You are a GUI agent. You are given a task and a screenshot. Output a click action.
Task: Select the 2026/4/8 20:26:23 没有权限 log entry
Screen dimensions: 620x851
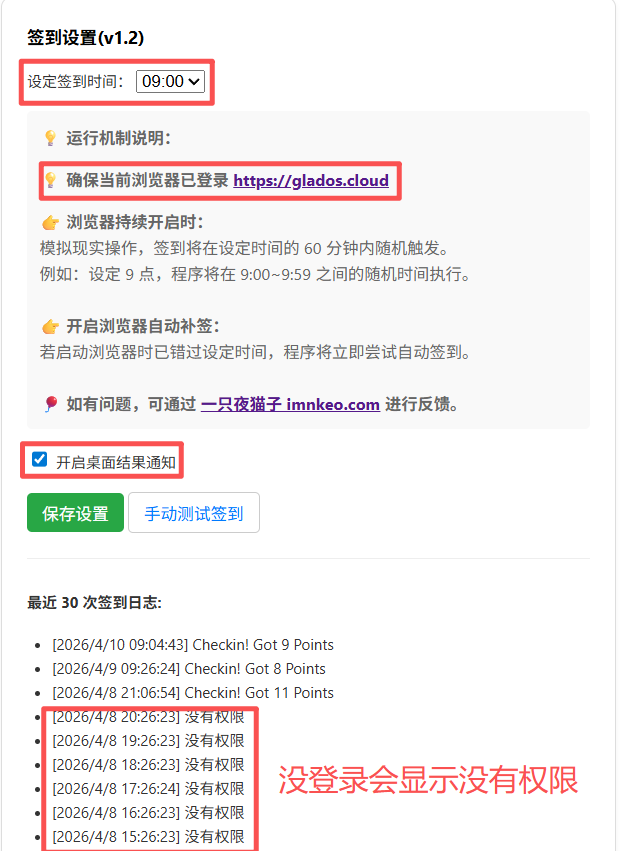(148, 717)
